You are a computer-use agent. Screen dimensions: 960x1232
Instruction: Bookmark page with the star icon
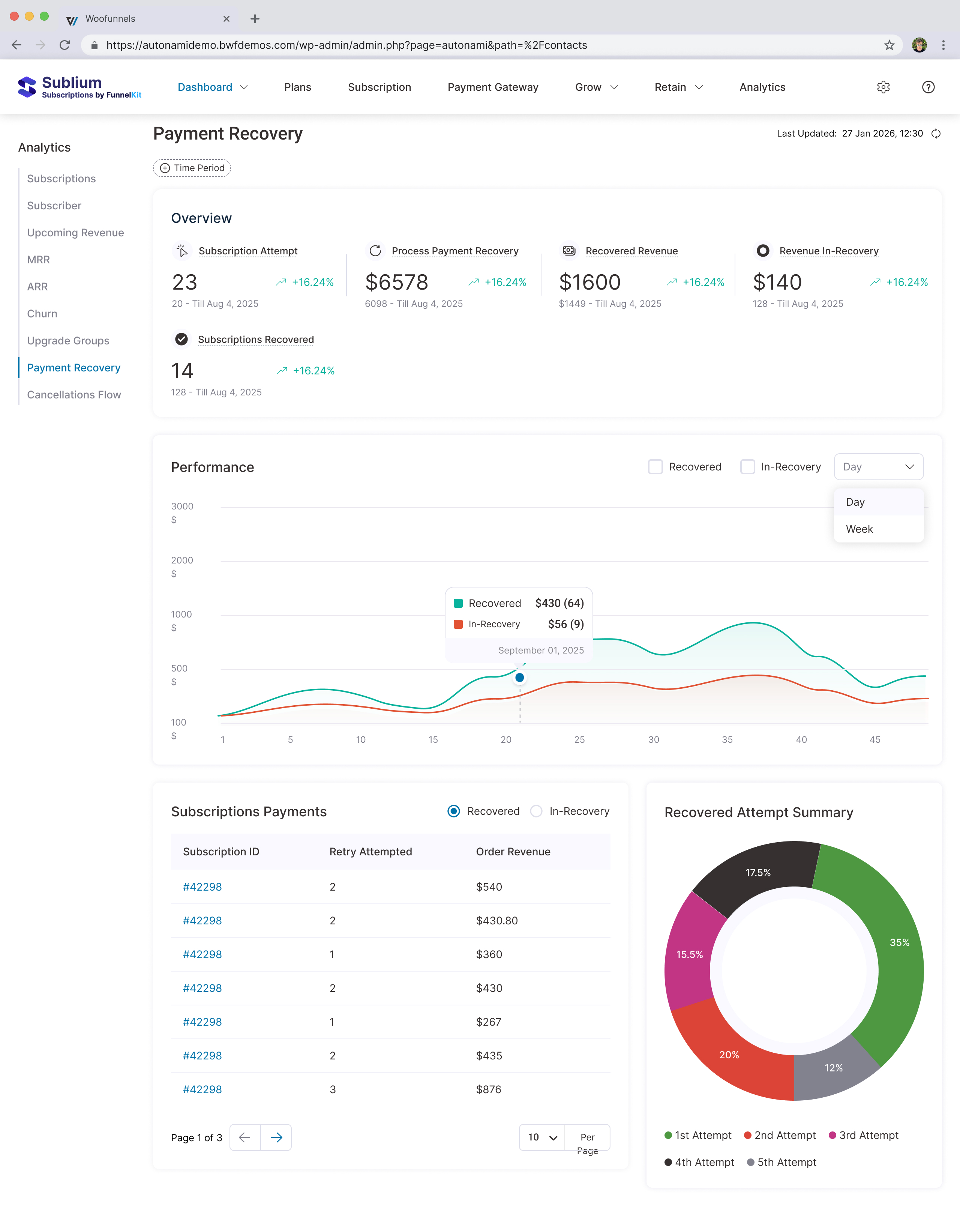coord(889,45)
